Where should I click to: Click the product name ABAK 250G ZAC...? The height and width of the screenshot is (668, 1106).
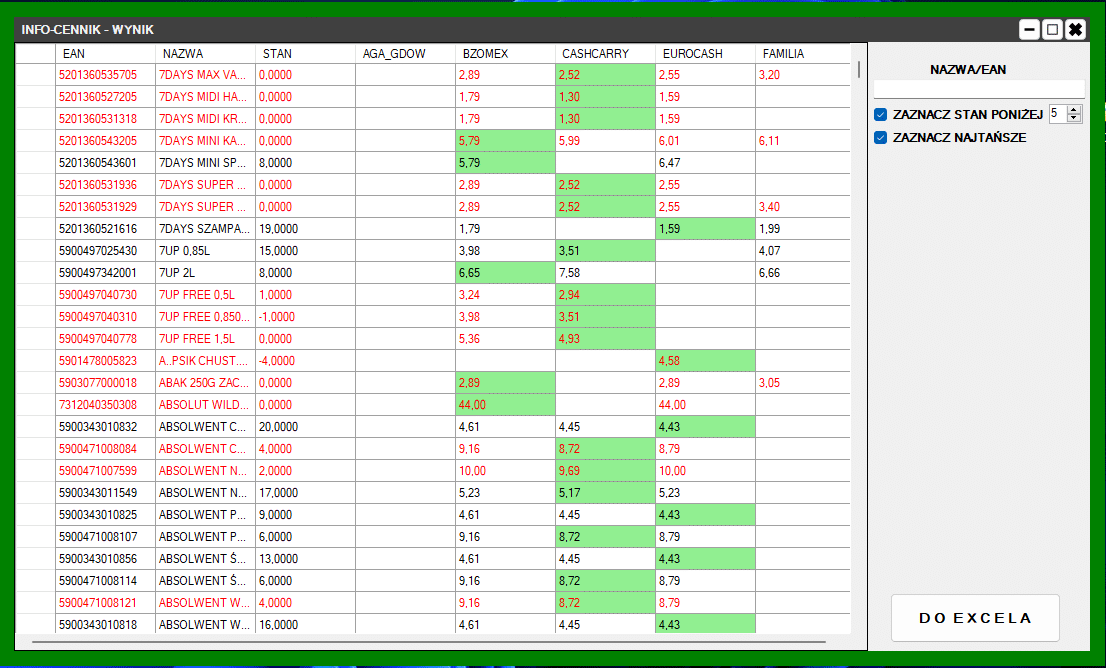click(205, 382)
